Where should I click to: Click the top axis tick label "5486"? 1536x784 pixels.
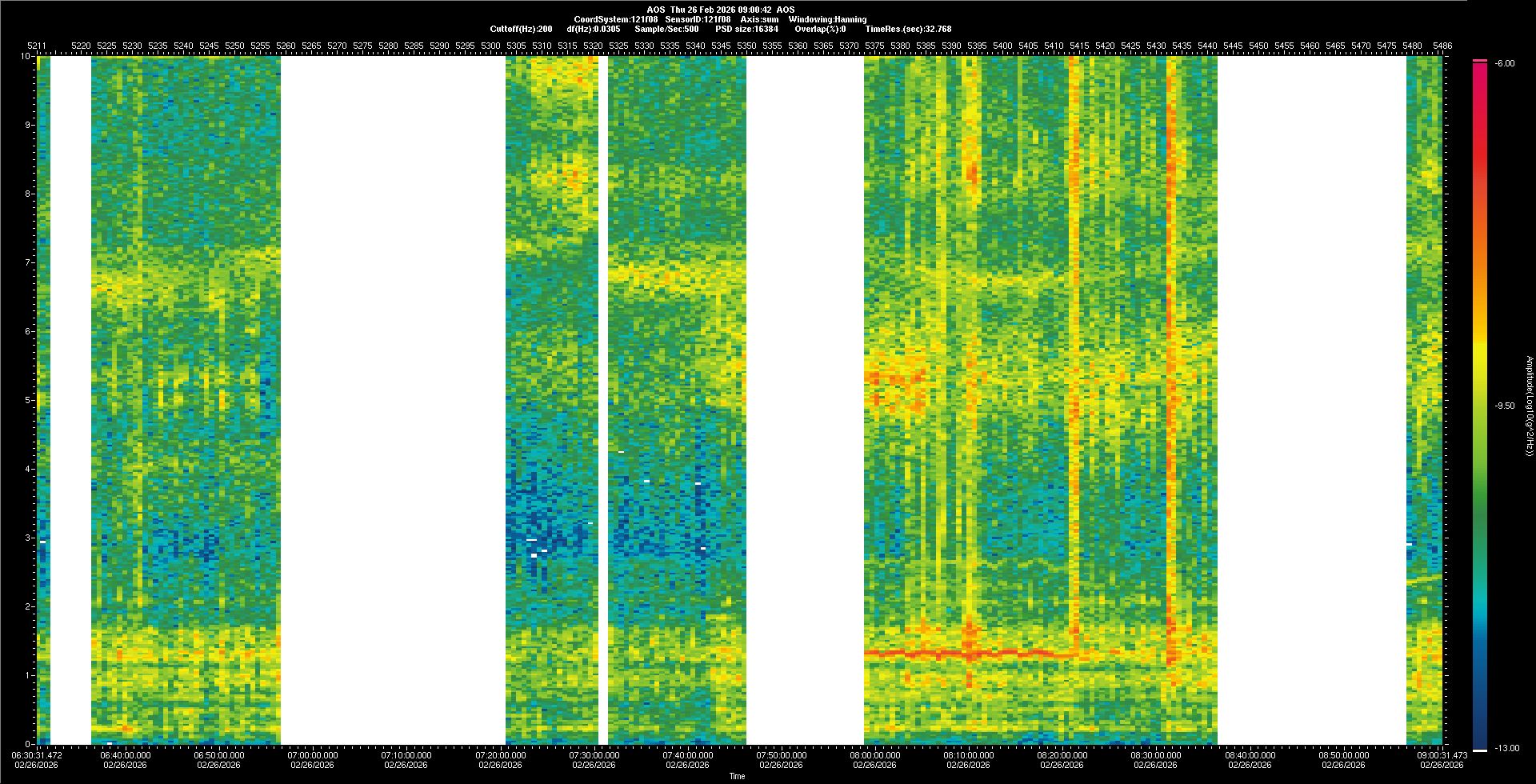click(1442, 46)
